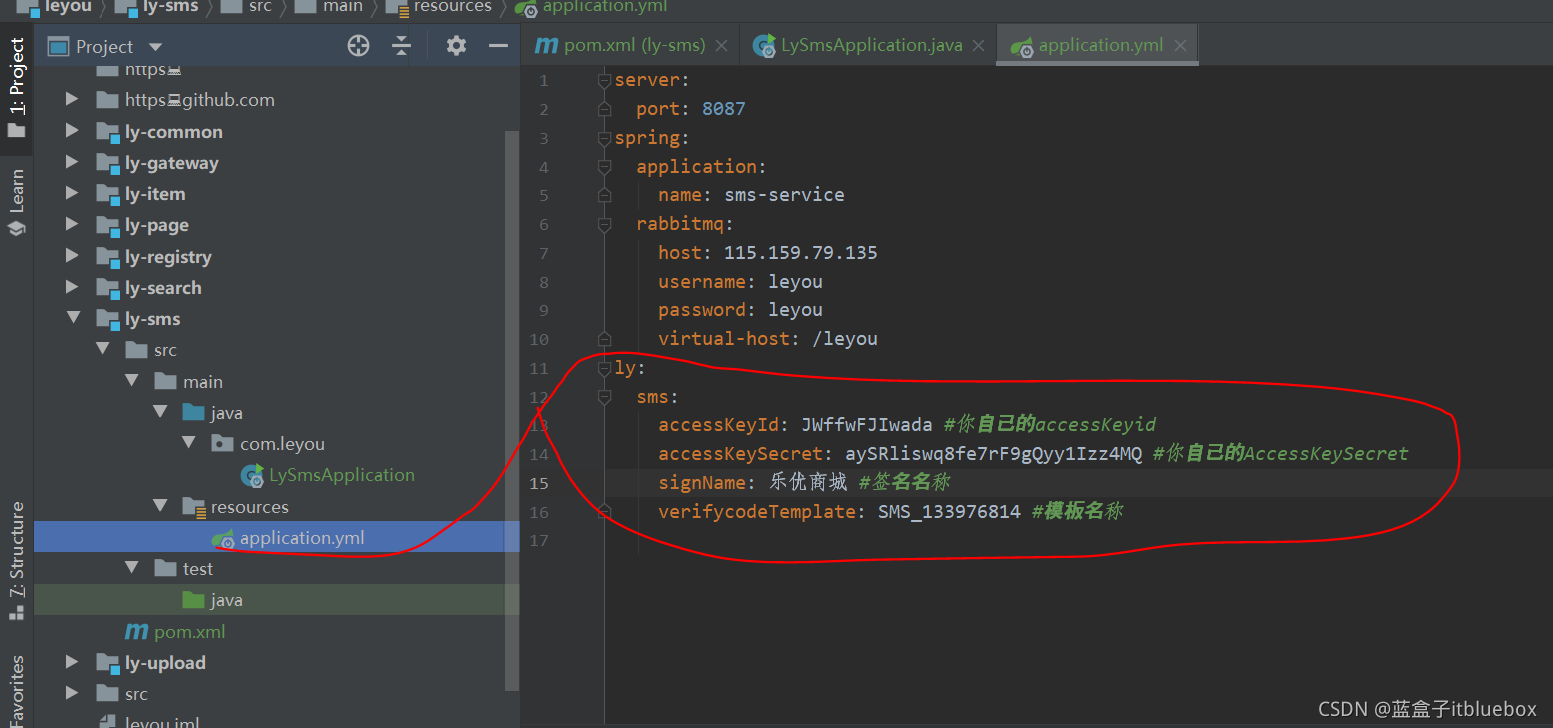
Task: Click the Project panel vertical scrollbar
Action: tap(512, 410)
